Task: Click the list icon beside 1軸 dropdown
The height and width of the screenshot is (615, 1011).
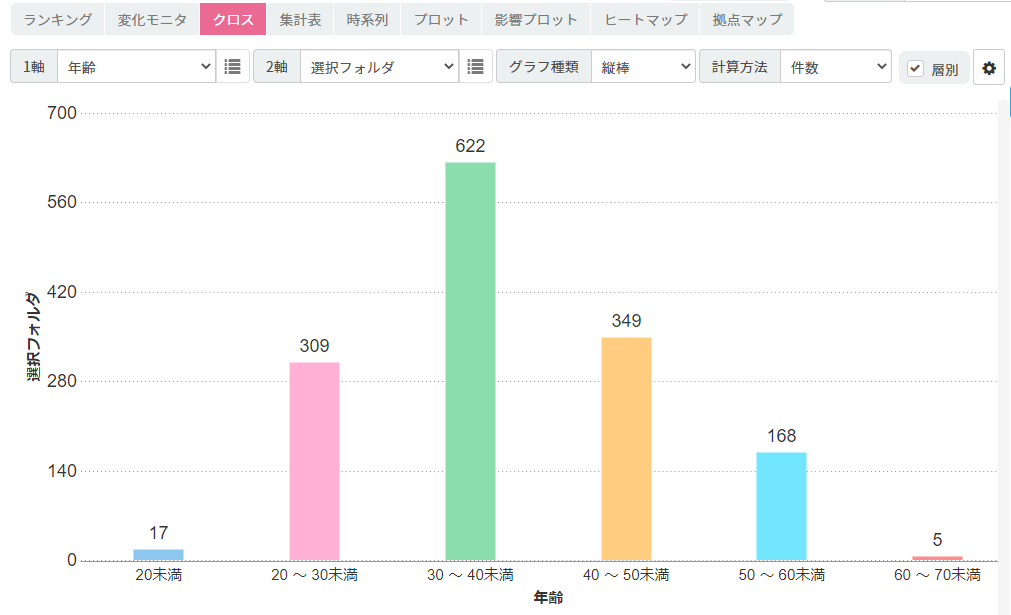Action: 233,67
